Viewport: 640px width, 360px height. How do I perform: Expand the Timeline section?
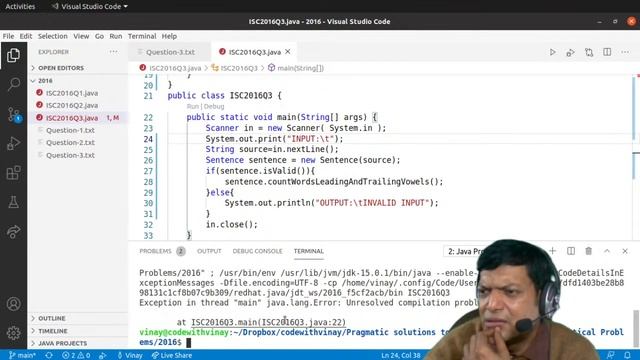click(53, 331)
